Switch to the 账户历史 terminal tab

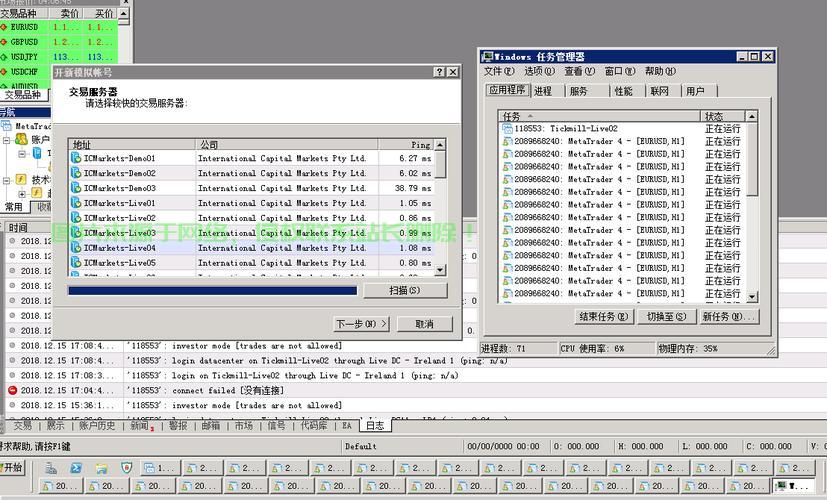click(x=99, y=425)
